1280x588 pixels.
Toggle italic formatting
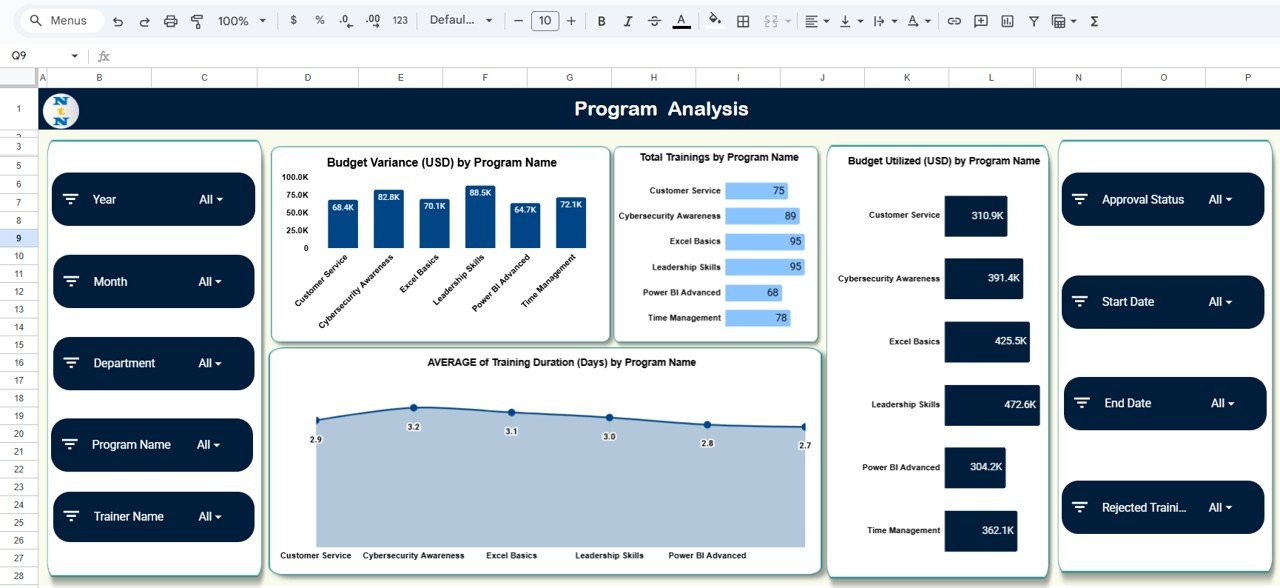pyautogui.click(x=628, y=20)
